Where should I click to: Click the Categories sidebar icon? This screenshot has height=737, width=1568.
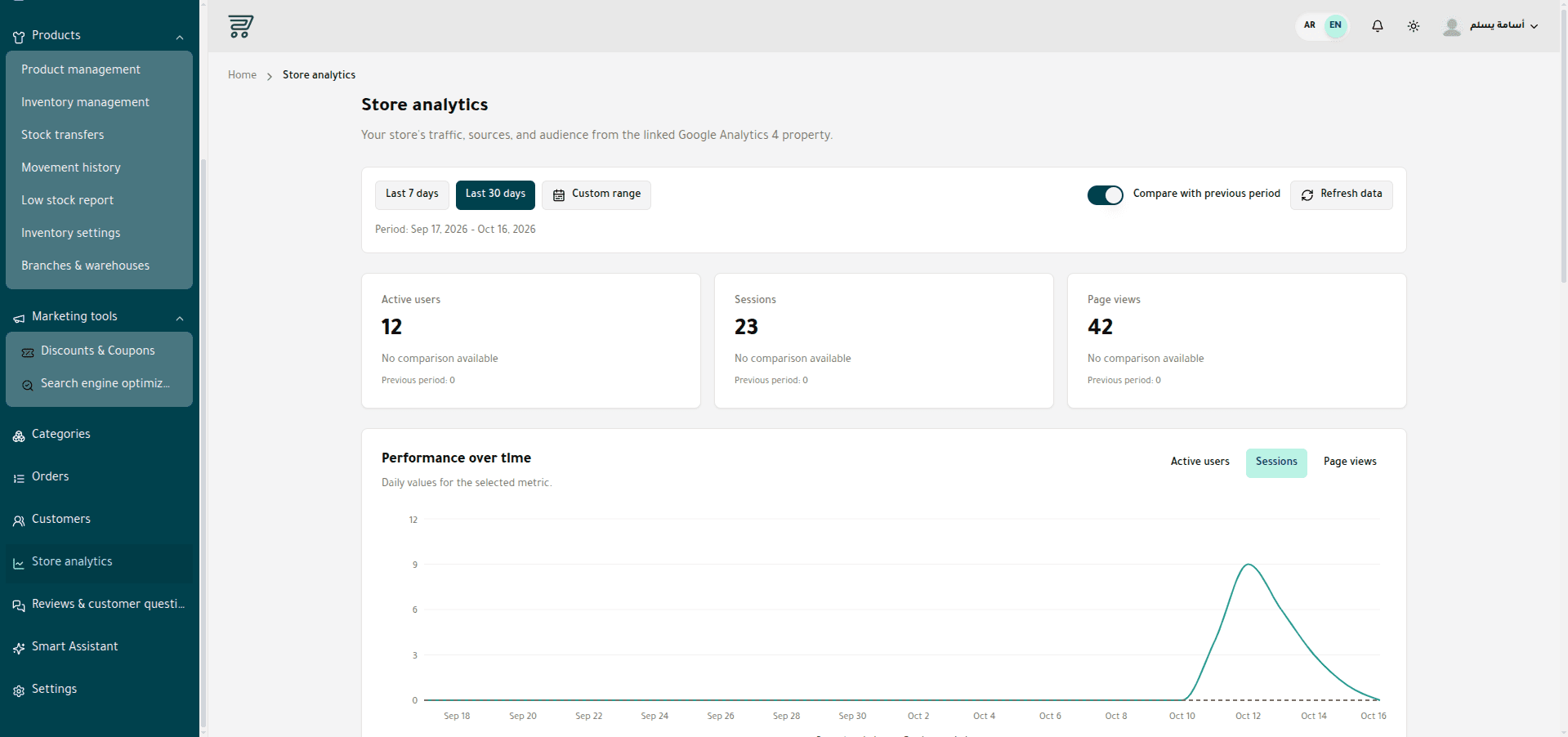click(19, 435)
